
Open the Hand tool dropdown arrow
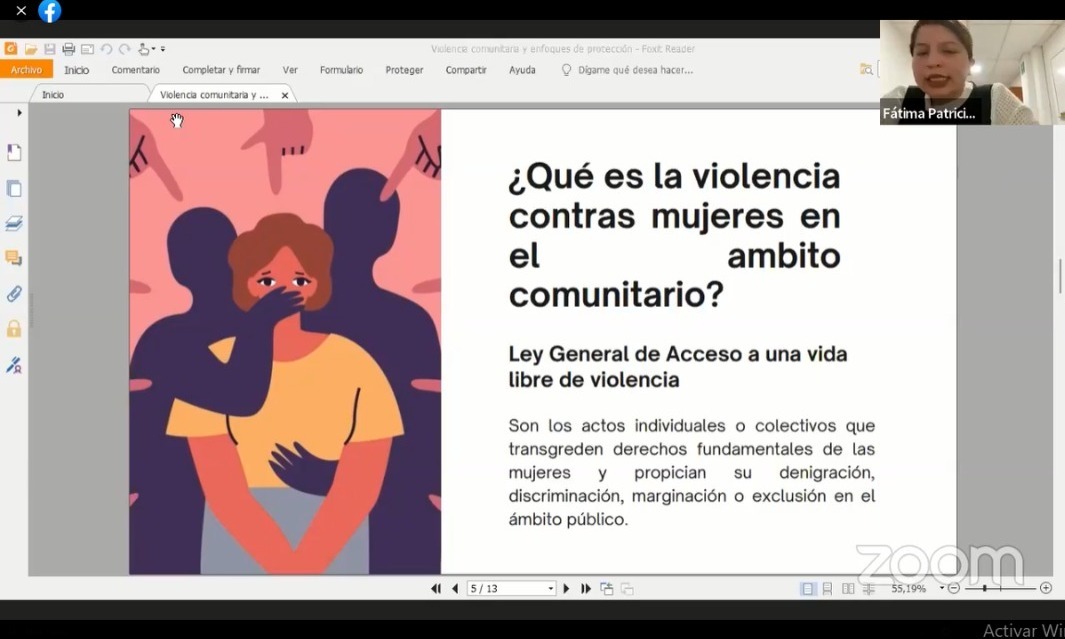(153, 48)
